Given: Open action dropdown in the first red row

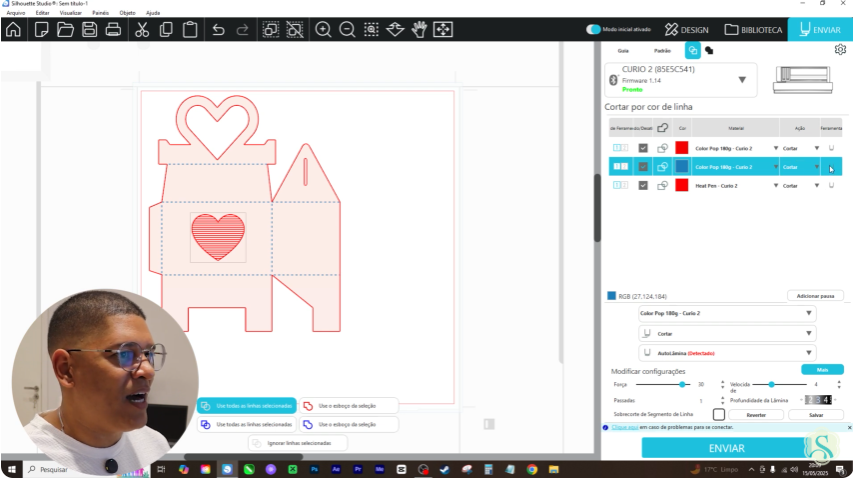Looking at the screenshot, I should [x=817, y=148].
